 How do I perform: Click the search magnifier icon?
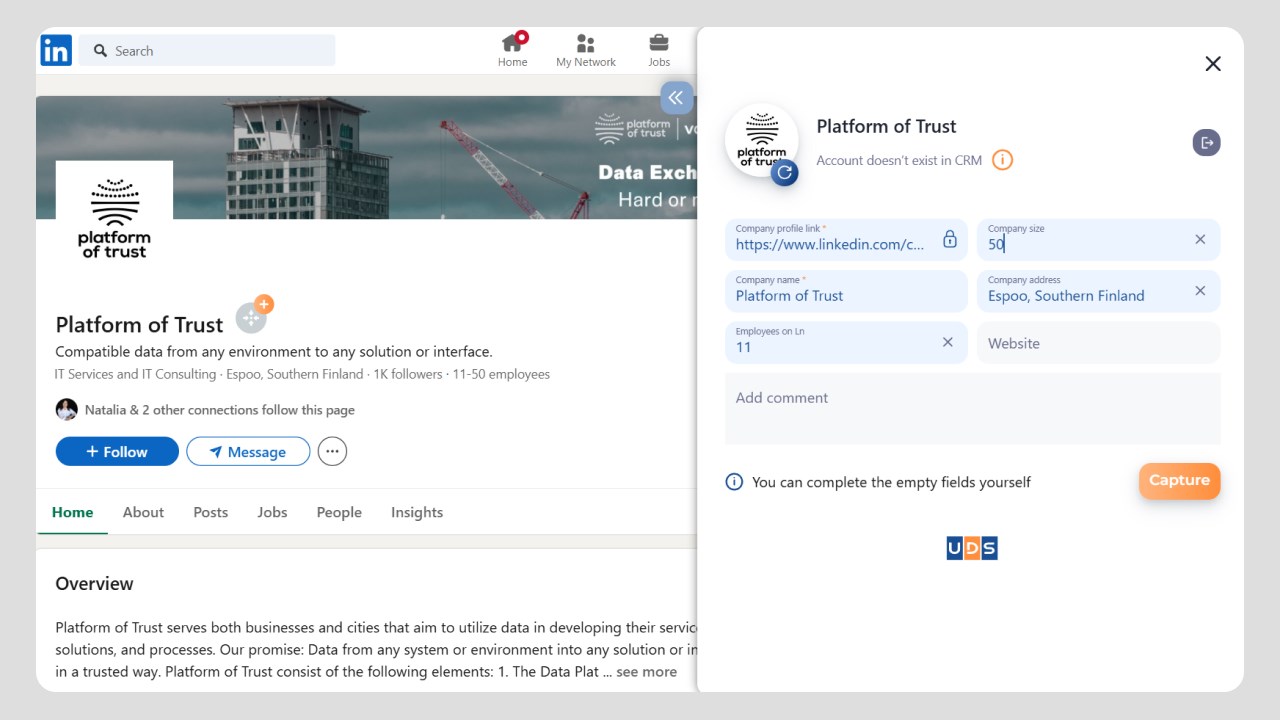(x=100, y=51)
